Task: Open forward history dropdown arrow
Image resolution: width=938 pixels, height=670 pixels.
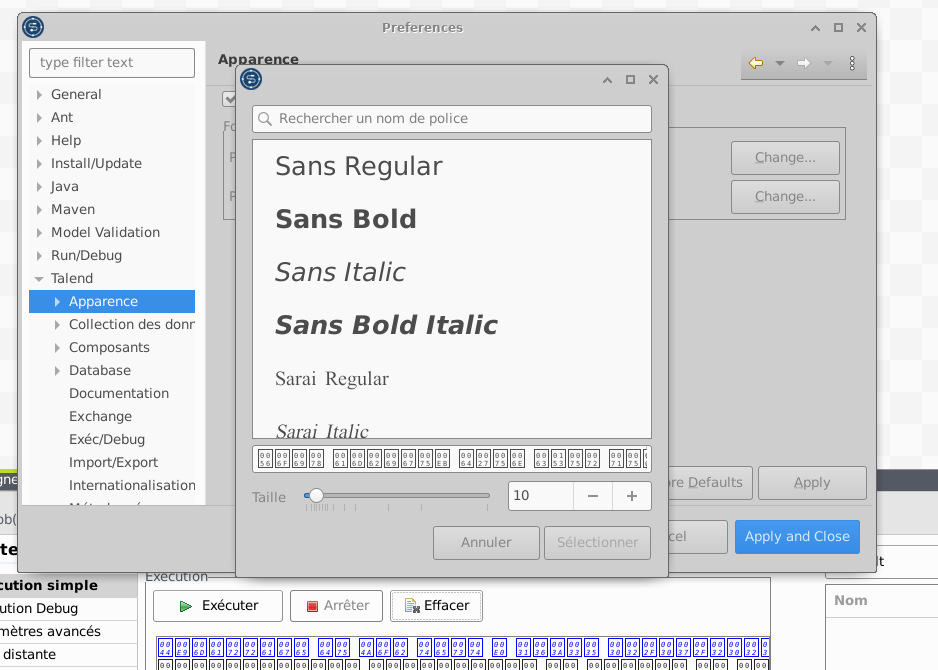Action: point(828,63)
